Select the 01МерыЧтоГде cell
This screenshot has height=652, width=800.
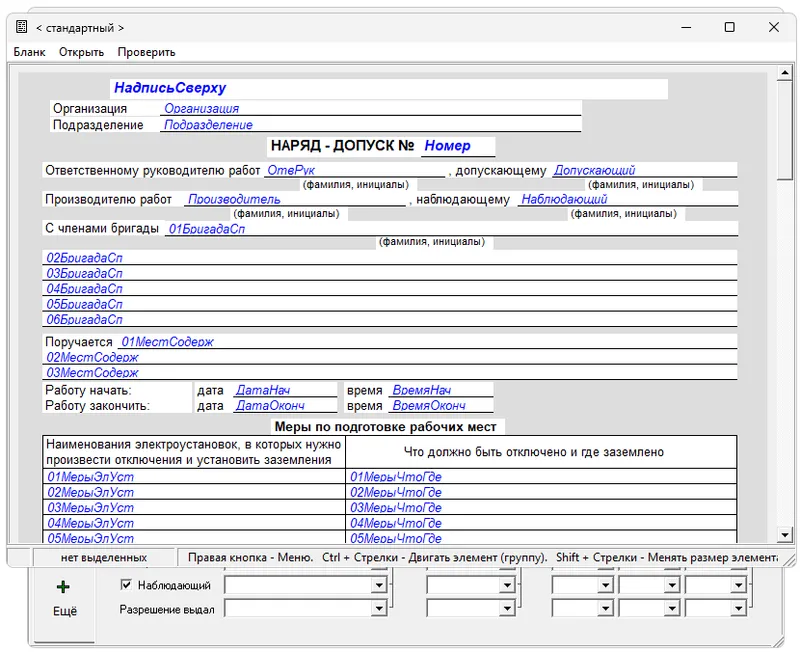(x=541, y=477)
